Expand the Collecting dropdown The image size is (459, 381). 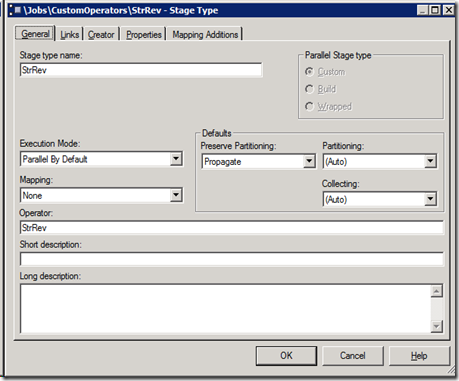tap(430, 199)
